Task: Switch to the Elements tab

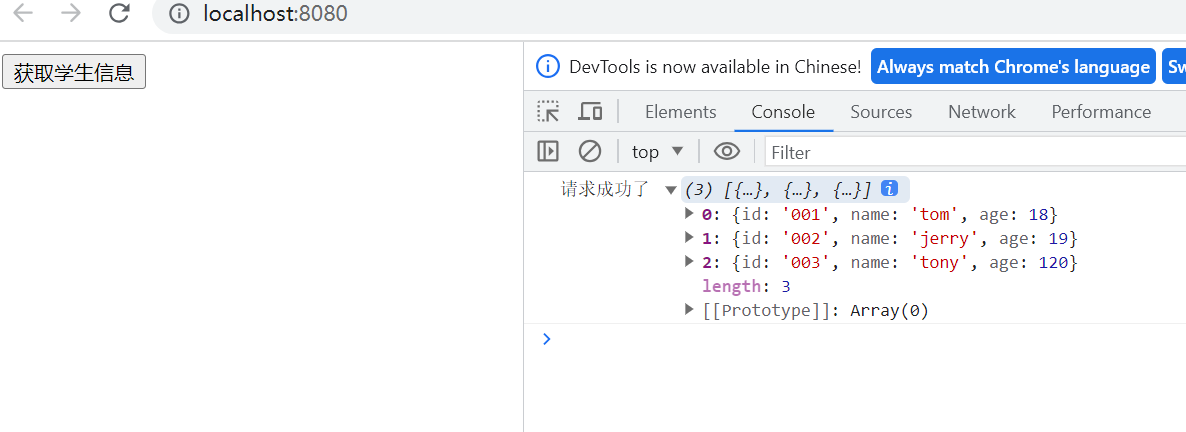Action: pyautogui.click(x=680, y=112)
